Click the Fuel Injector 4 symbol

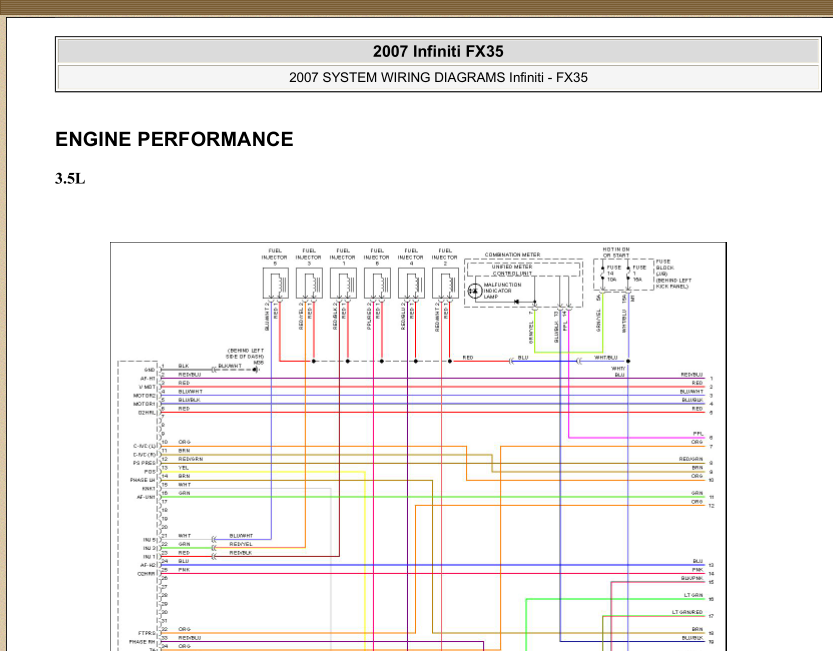pyautogui.click(x=411, y=283)
